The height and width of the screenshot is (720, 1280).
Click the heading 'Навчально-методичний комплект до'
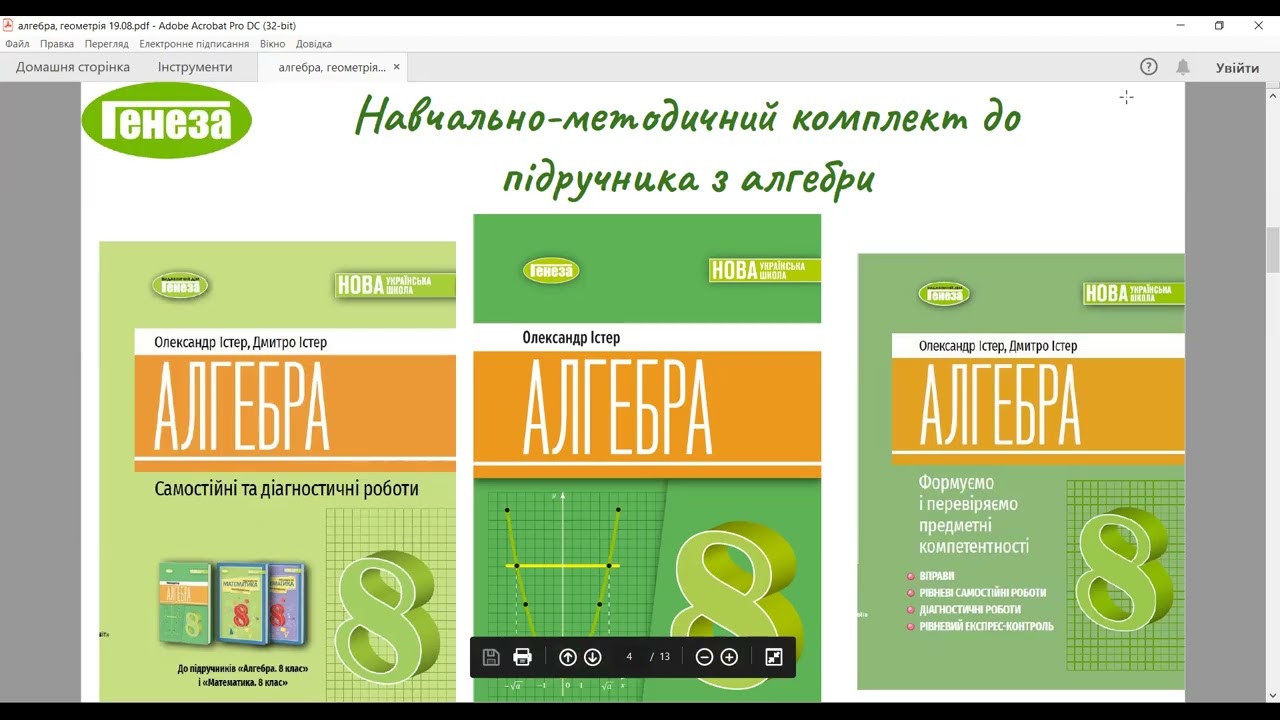tap(688, 118)
